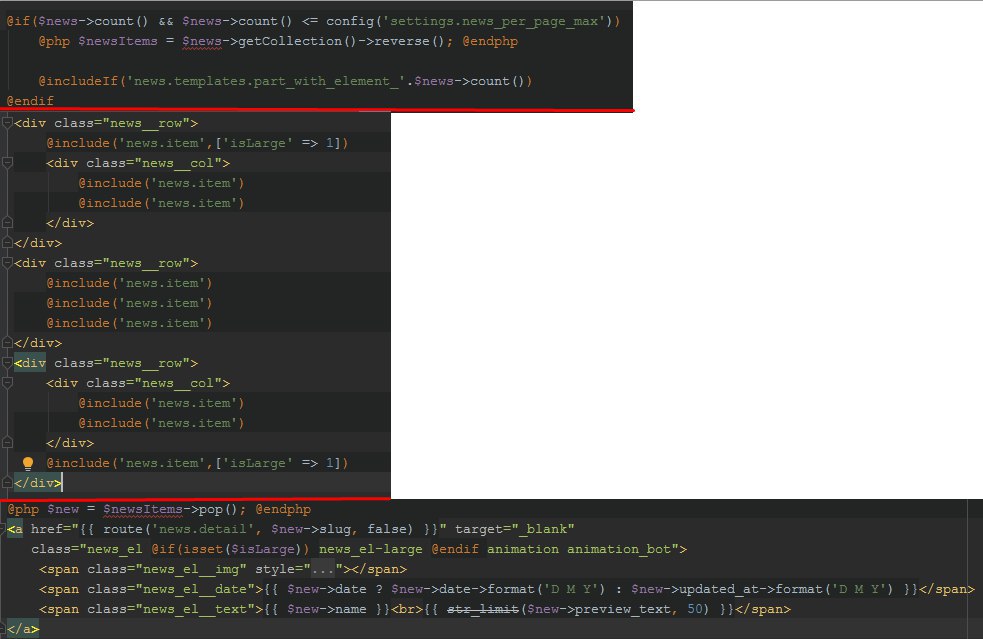Image resolution: width=983 pixels, height=639 pixels.
Task: Click the number 50 limit argument
Action: (694, 610)
